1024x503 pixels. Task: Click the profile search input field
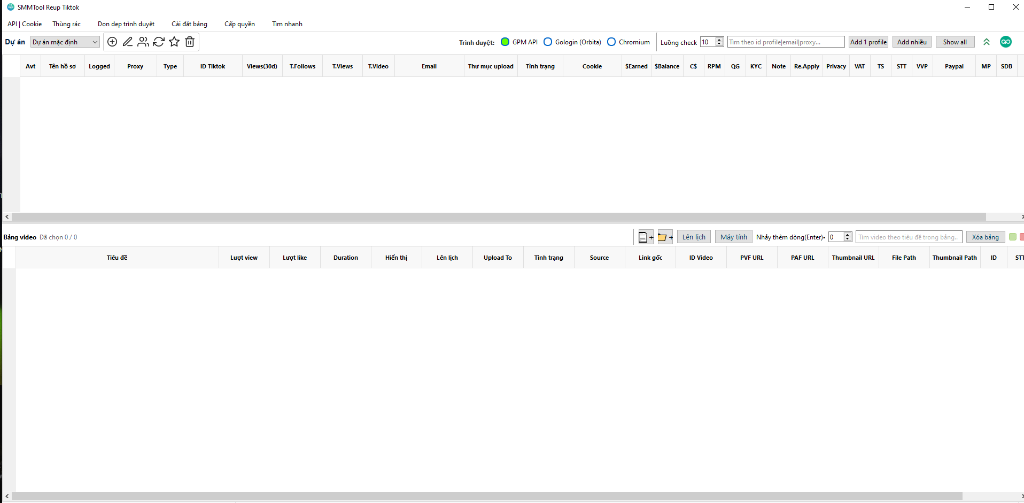786,42
